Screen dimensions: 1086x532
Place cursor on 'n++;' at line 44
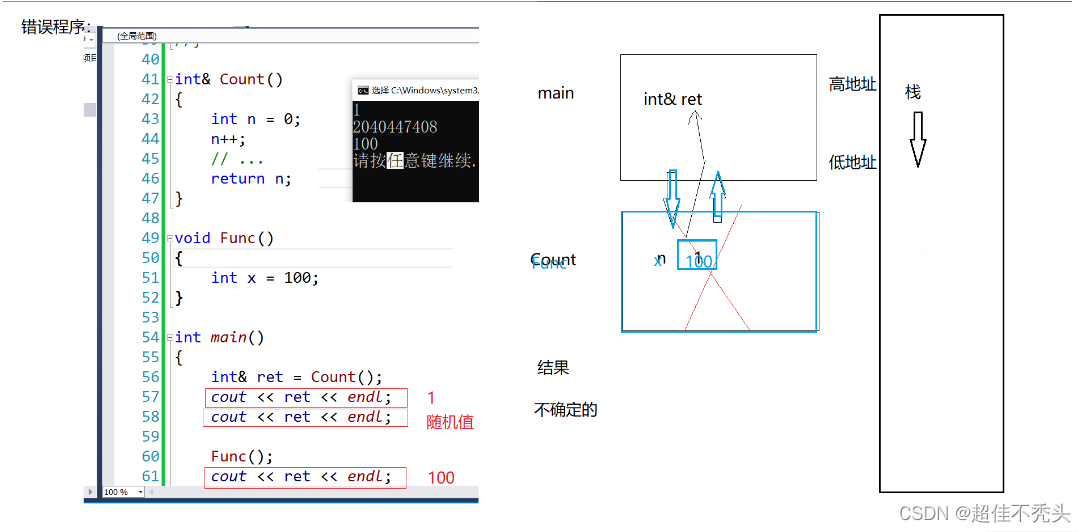click(229, 139)
